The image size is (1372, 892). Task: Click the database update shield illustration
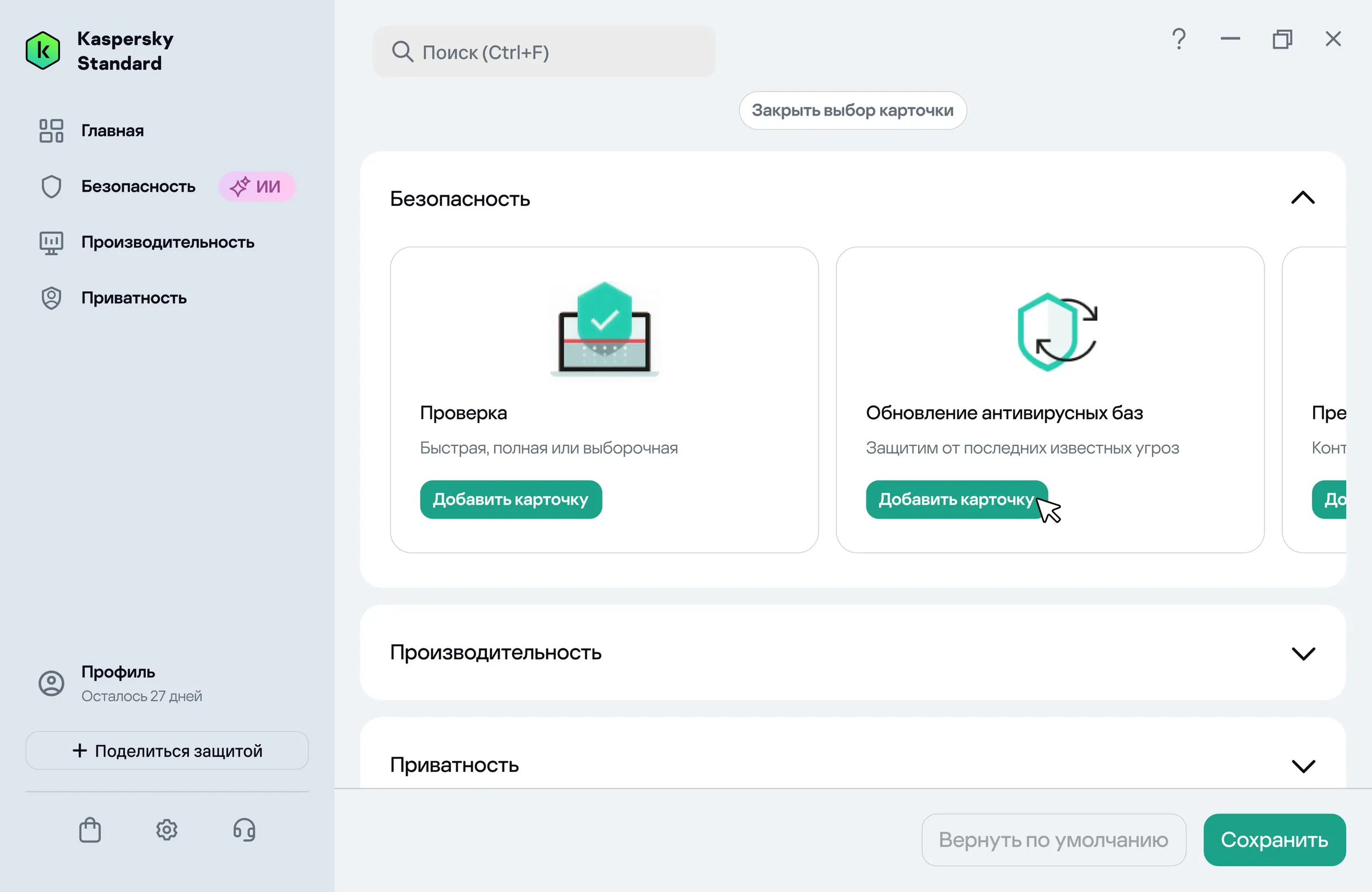[x=1057, y=332]
